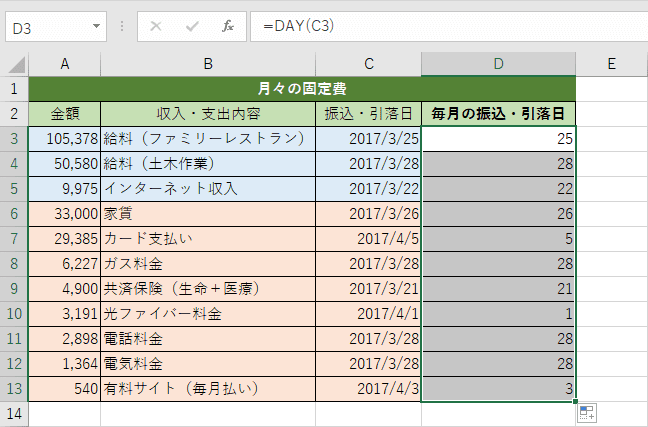The image size is (648, 427).
Task: Click the formula bar containing =DAY(C3)
Action: [449, 26]
